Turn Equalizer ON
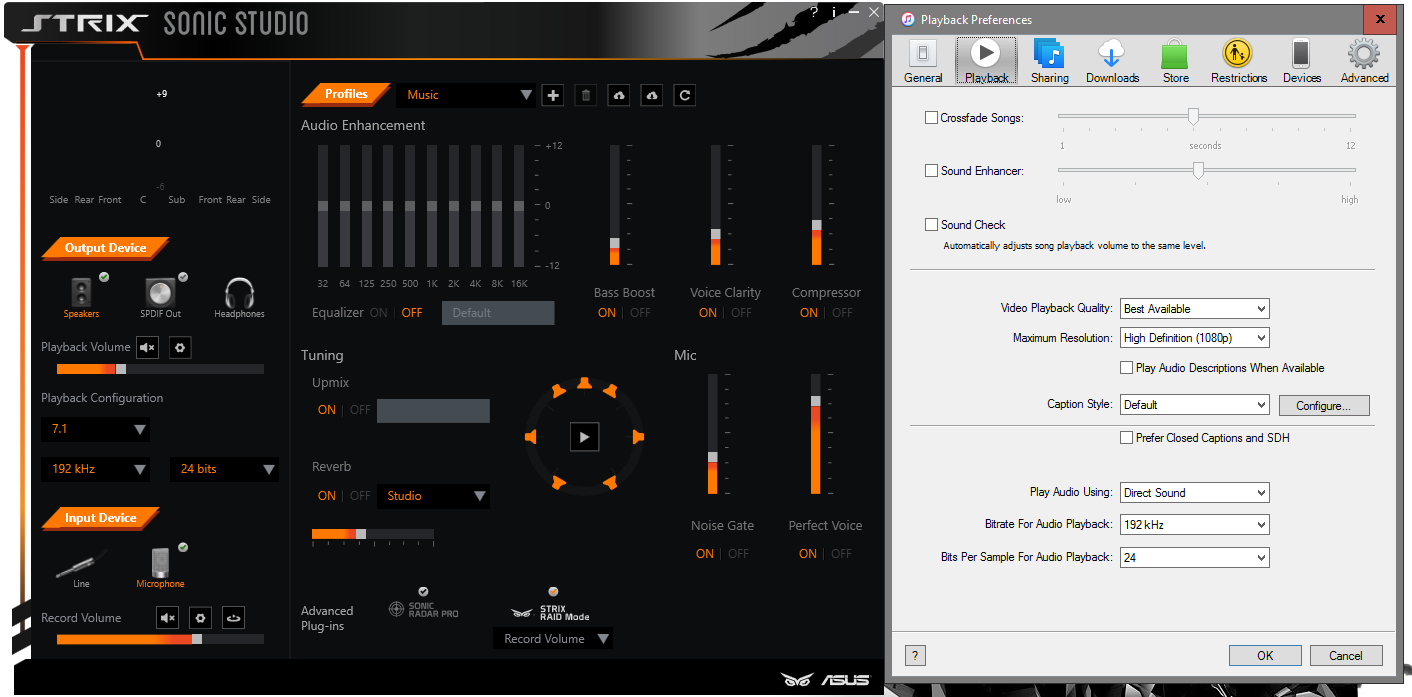This screenshot has width=1412, height=697. pyautogui.click(x=378, y=313)
